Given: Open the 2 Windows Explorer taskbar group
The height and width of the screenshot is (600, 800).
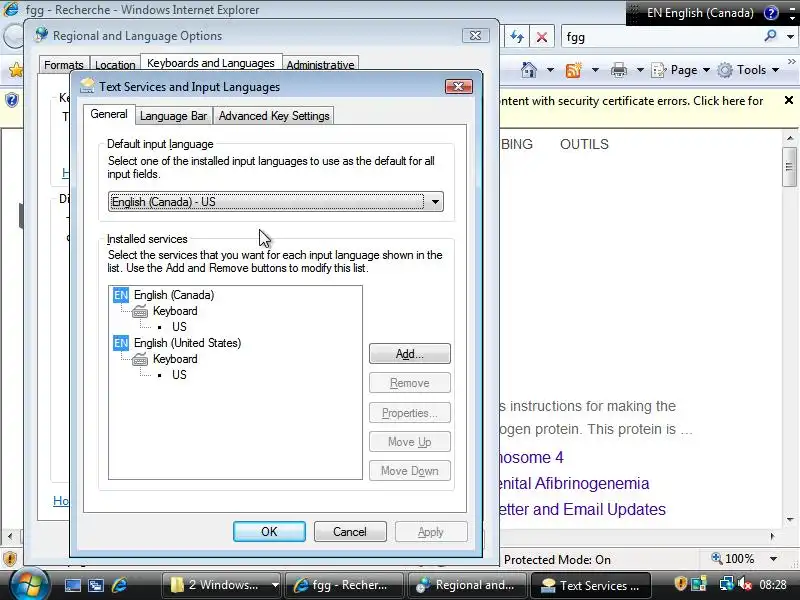Looking at the screenshot, I should click(x=221, y=585).
